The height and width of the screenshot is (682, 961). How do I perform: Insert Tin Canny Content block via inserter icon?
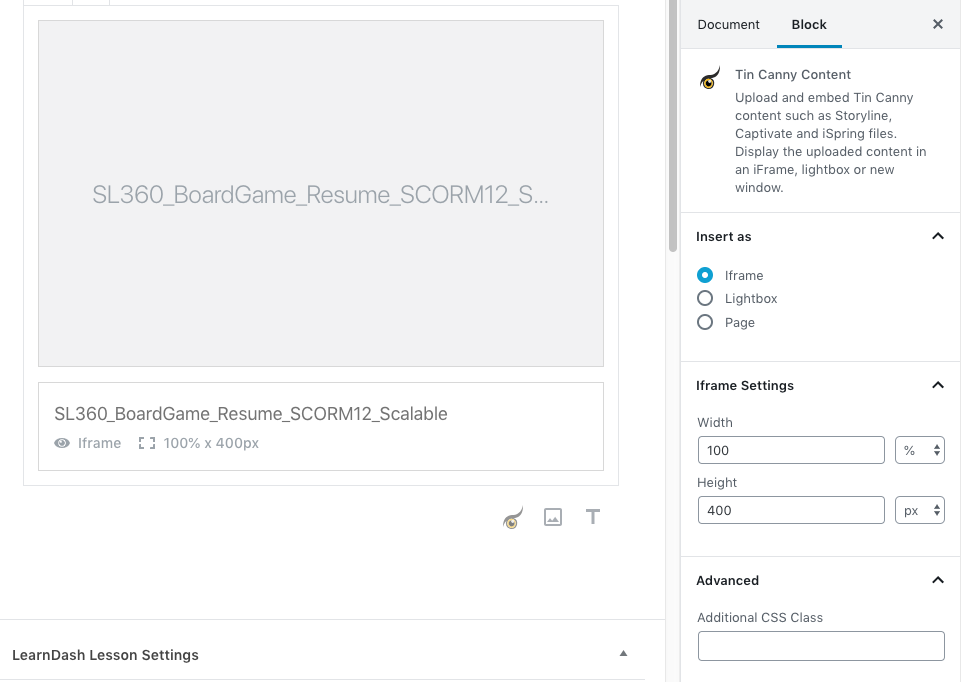(513, 517)
